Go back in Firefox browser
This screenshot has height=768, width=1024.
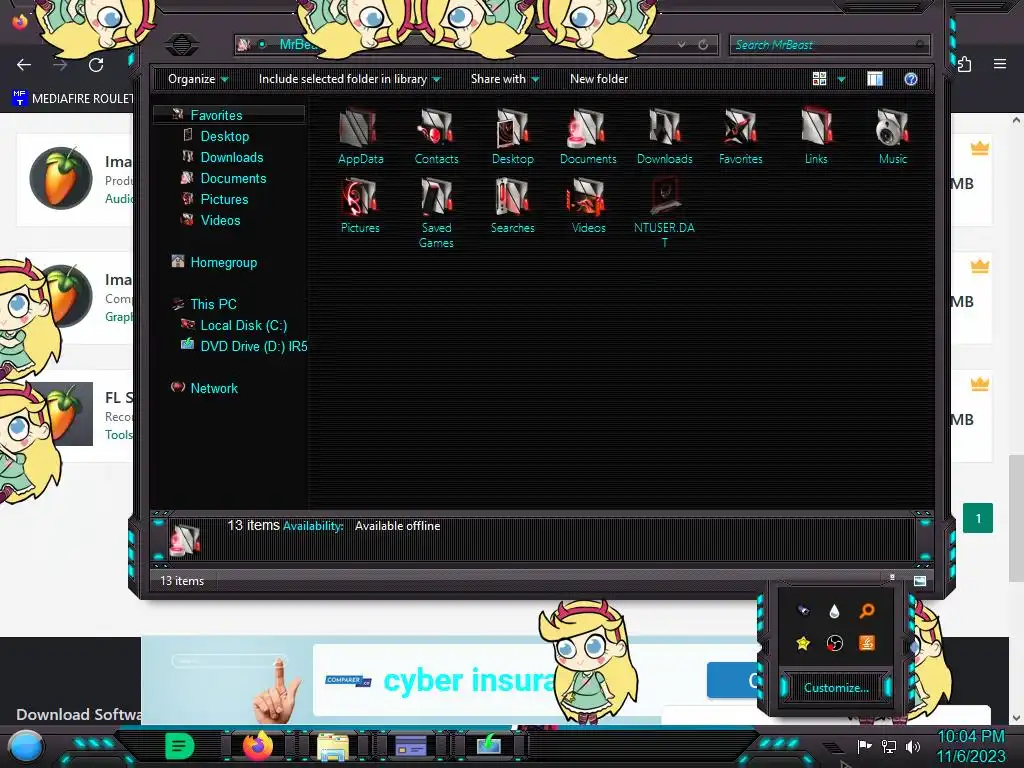tap(24, 65)
